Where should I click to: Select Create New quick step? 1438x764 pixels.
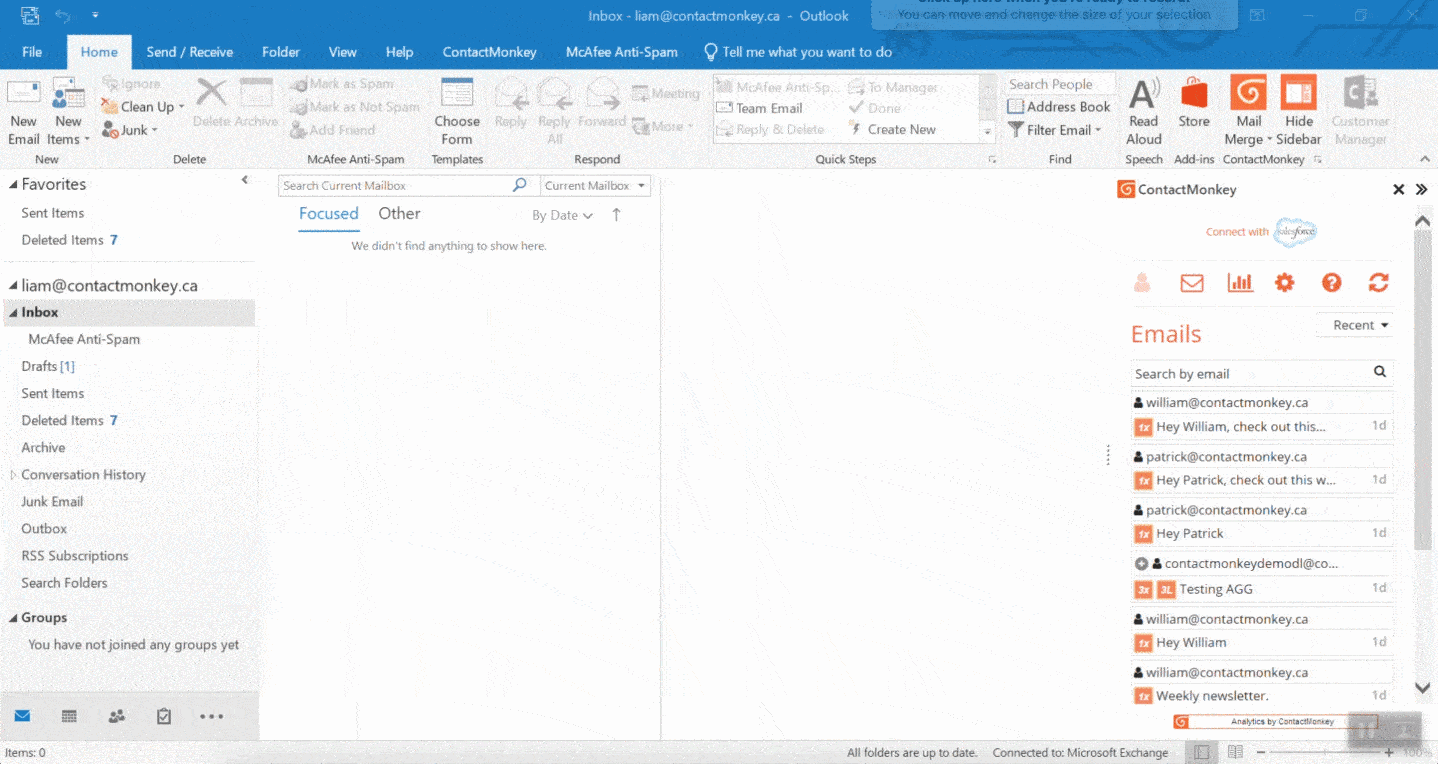tap(892, 129)
